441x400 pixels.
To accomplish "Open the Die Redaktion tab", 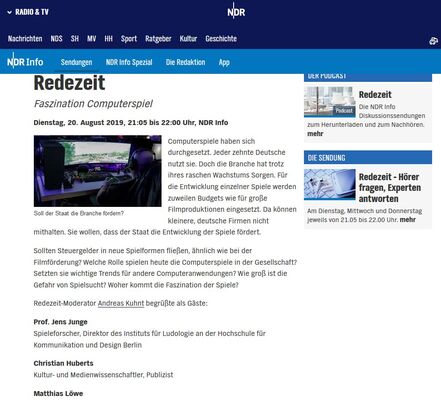I will (185, 62).
